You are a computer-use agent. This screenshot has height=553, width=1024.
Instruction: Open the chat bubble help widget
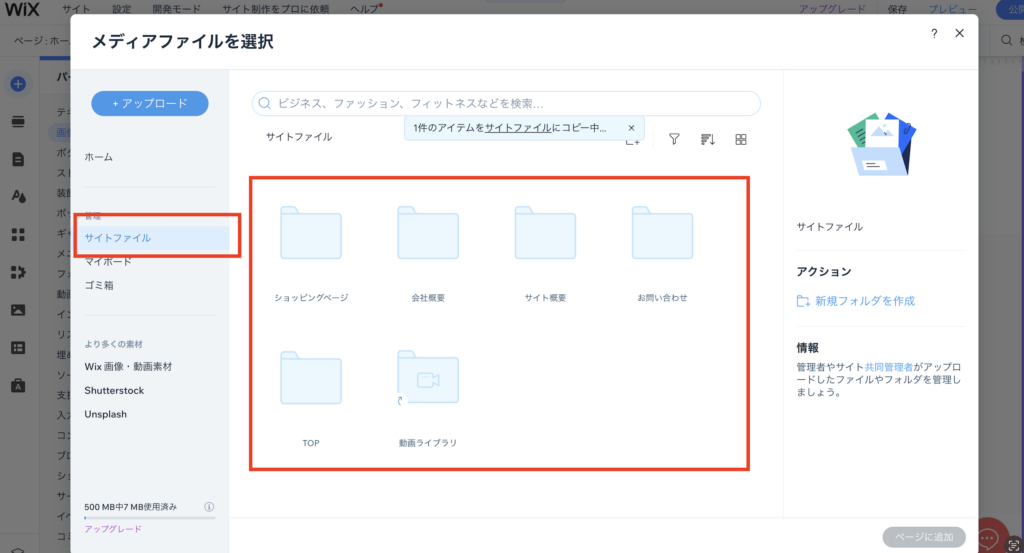click(987, 538)
